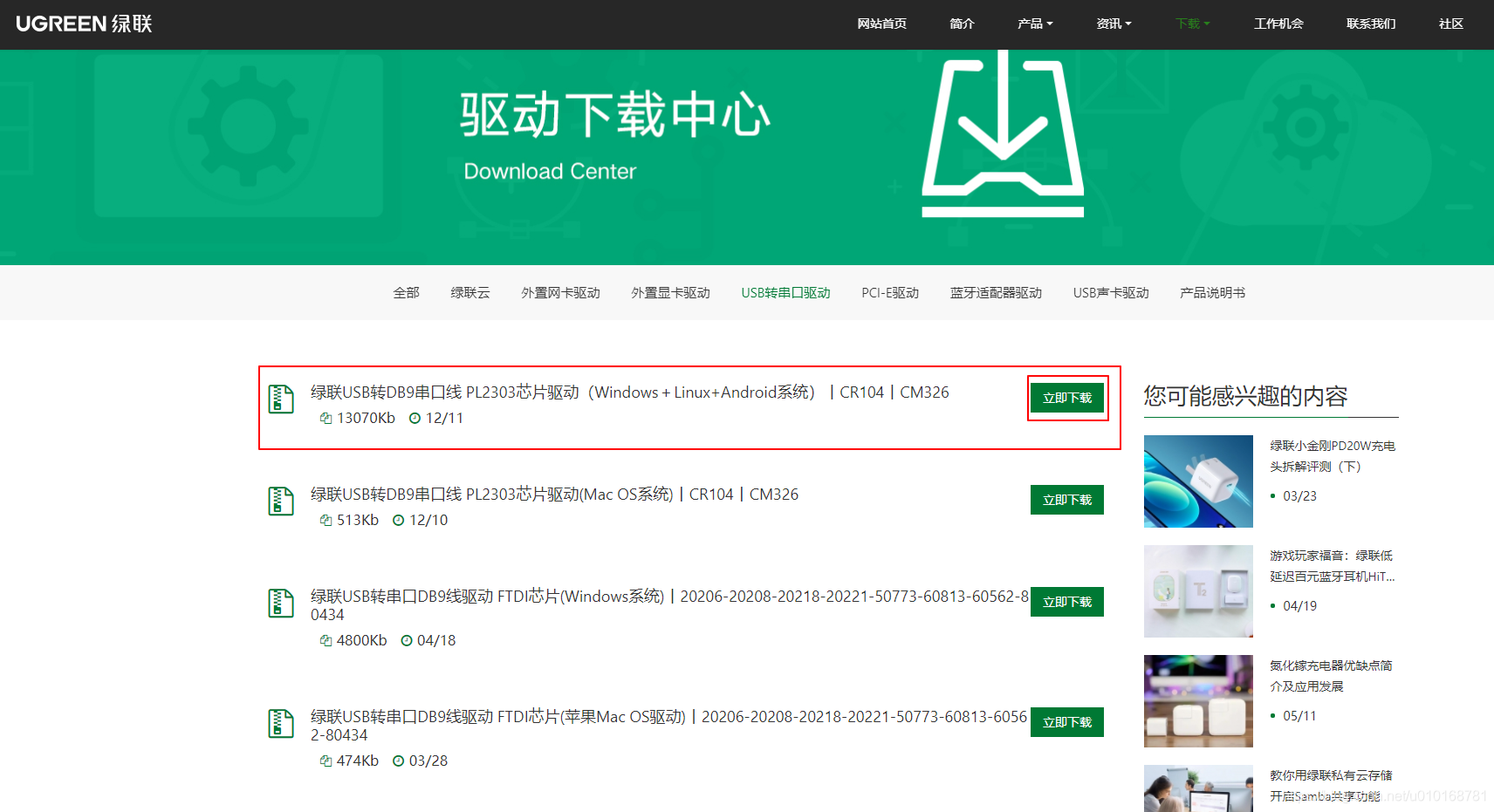The image size is (1494, 812).
Task: Click the zip file icon for FTDI Windows driver
Action: coord(281,603)
